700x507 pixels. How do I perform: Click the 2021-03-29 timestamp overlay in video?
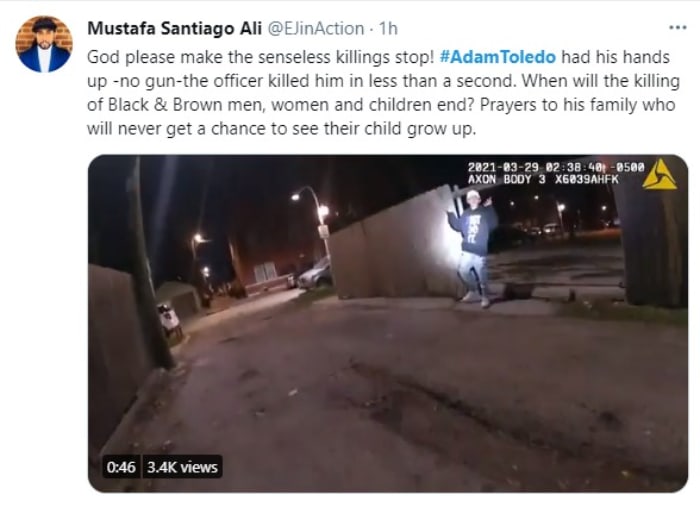tap(556, 167)
